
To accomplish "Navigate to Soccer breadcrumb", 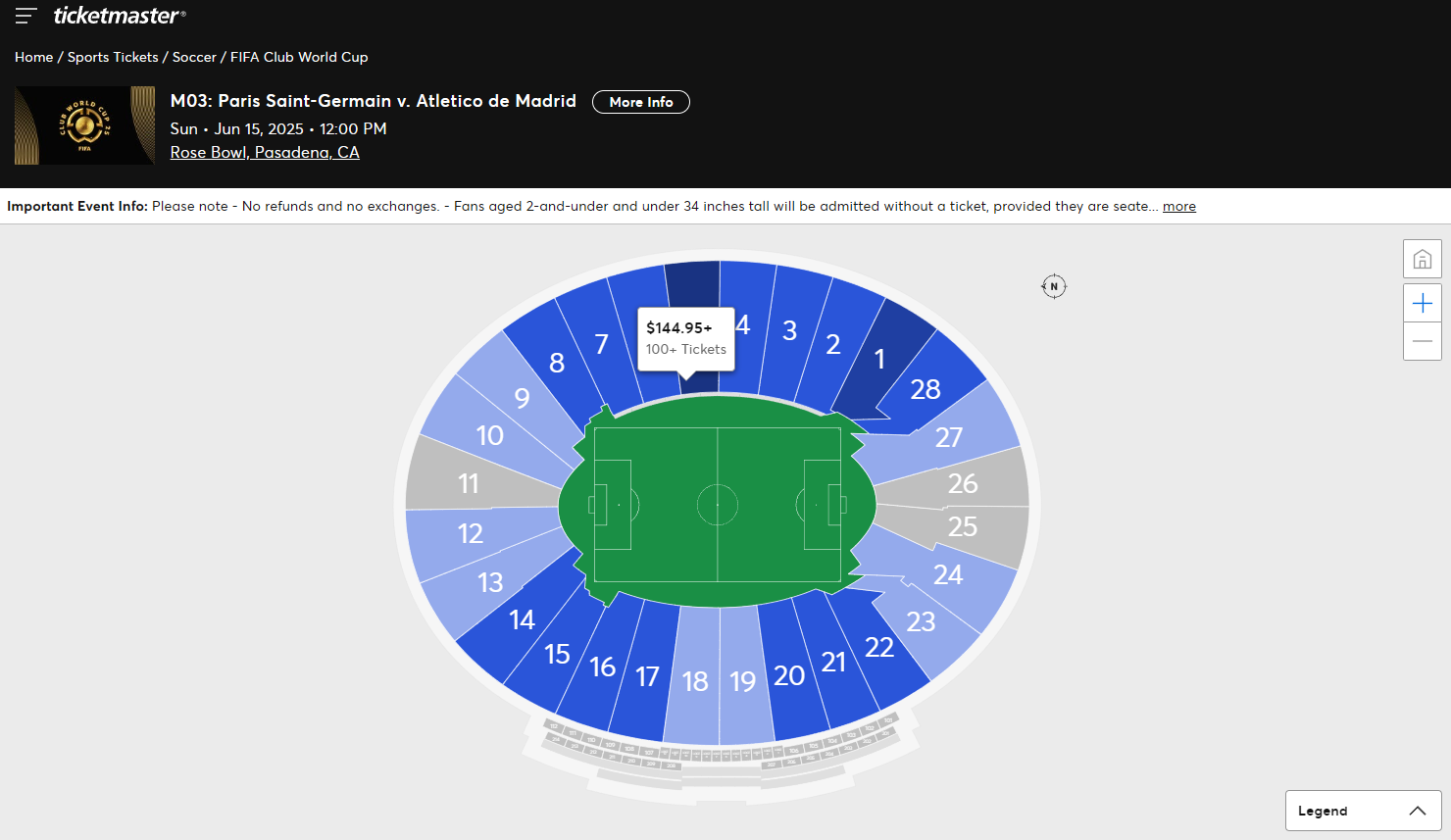I will pyautogui.click(x=194, y=57).
